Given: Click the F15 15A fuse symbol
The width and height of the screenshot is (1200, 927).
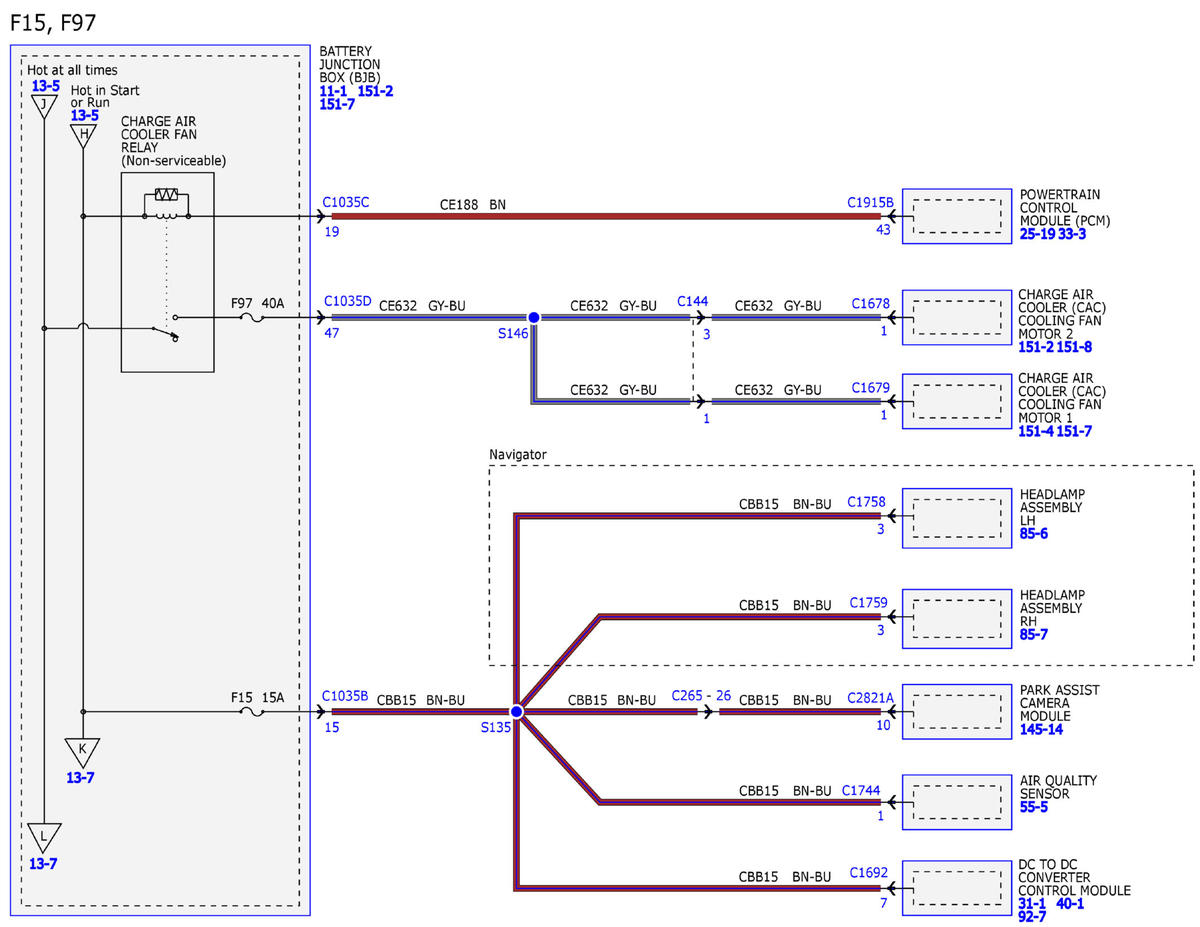Looking at the screenshot, I should click(x=254, y=712).
